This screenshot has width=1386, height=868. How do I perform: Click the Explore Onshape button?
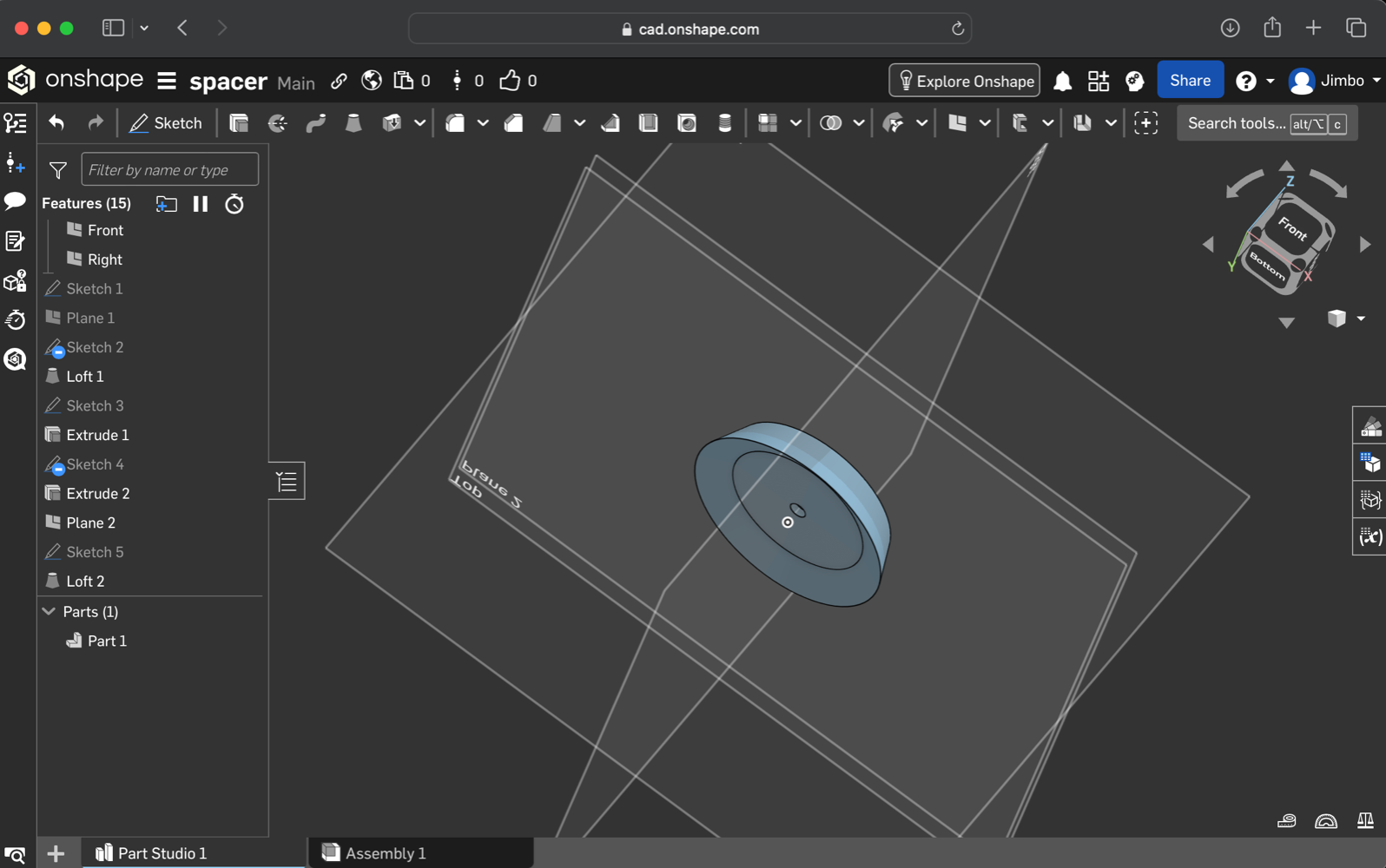[964, 81]
